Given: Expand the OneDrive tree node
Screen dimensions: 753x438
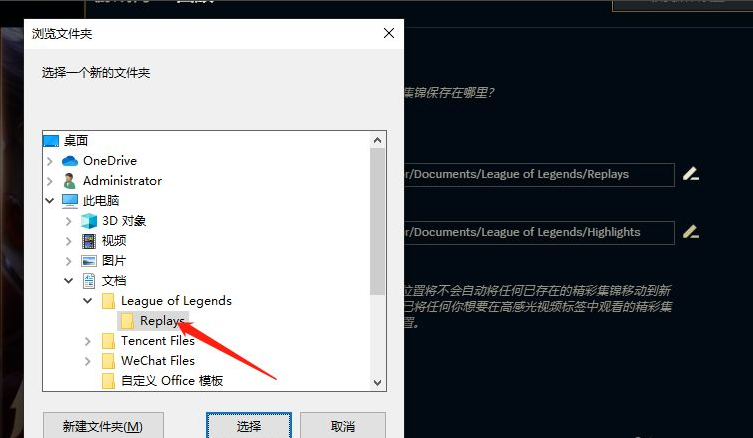Looking at the screenshot, I should pos(49,161).
